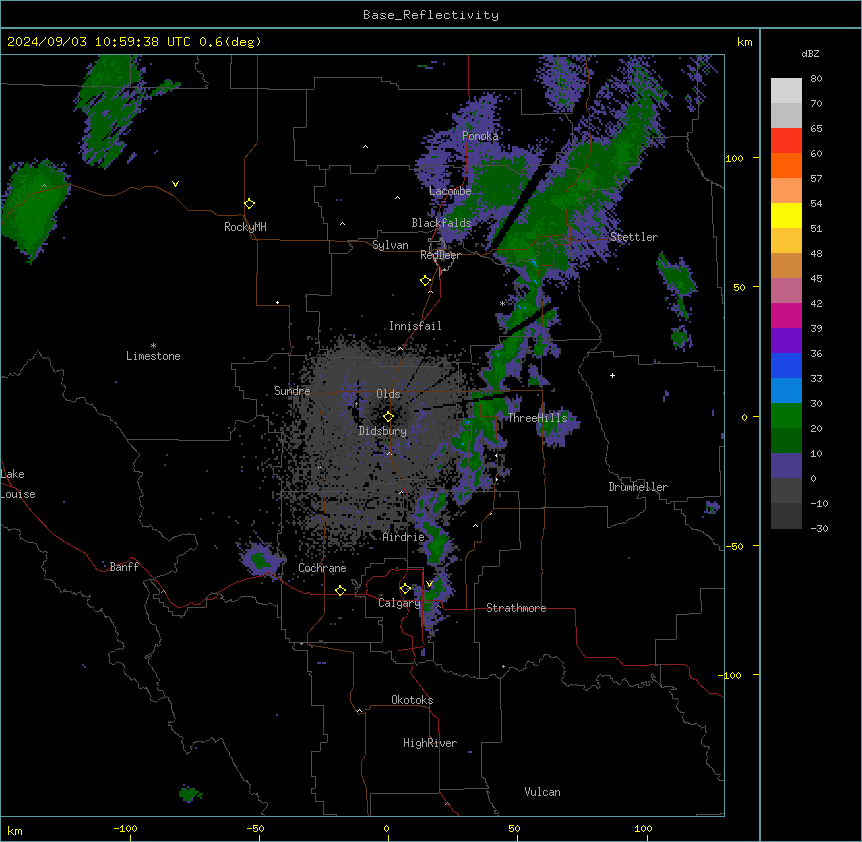Click the 80 value on dBZ scale
This screenshot has height=842, width=862.
816,79
